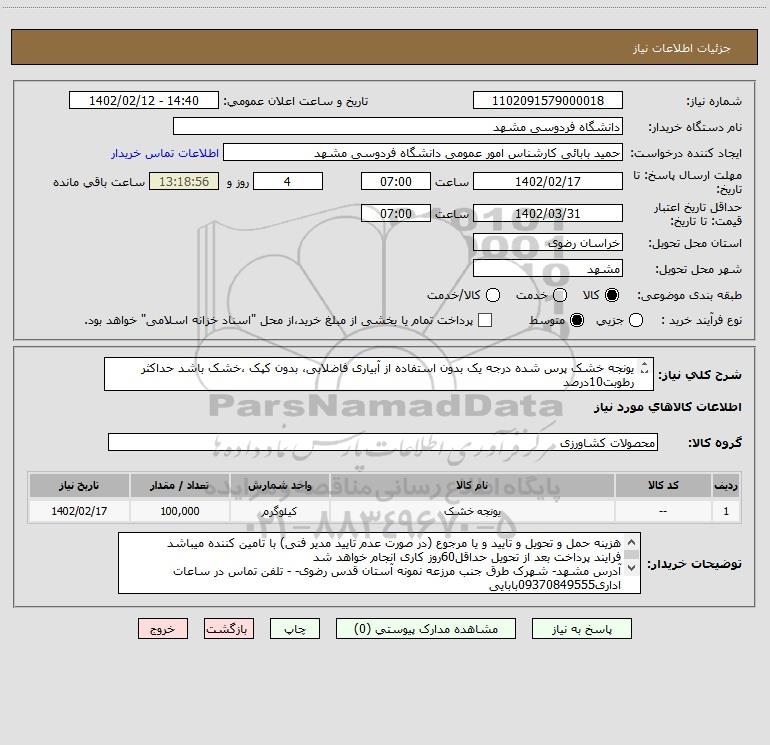Click the remaining days field showing 4
770x745 pixels.
[x=288, y=181]
